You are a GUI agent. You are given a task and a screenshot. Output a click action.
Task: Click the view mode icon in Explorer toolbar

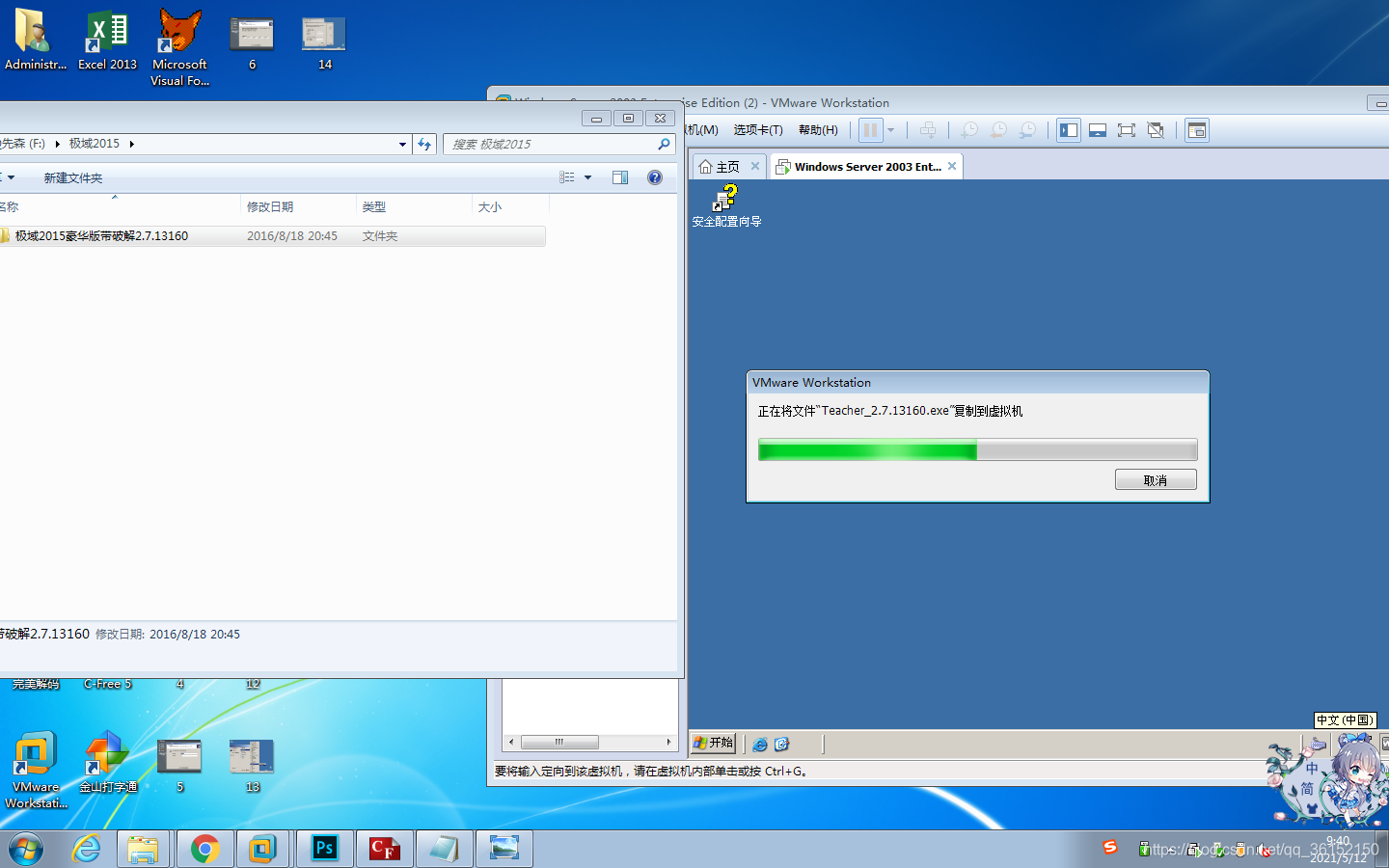pos(567,177)
